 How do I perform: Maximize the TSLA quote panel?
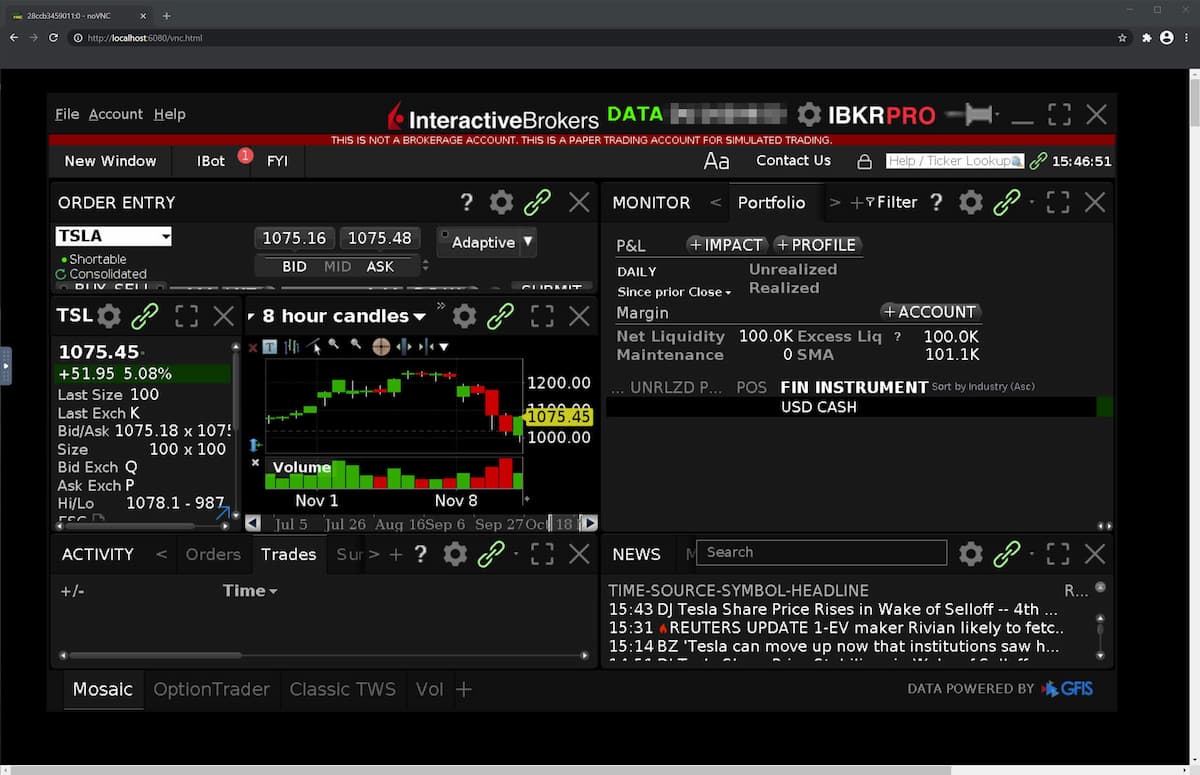[186, 316]
